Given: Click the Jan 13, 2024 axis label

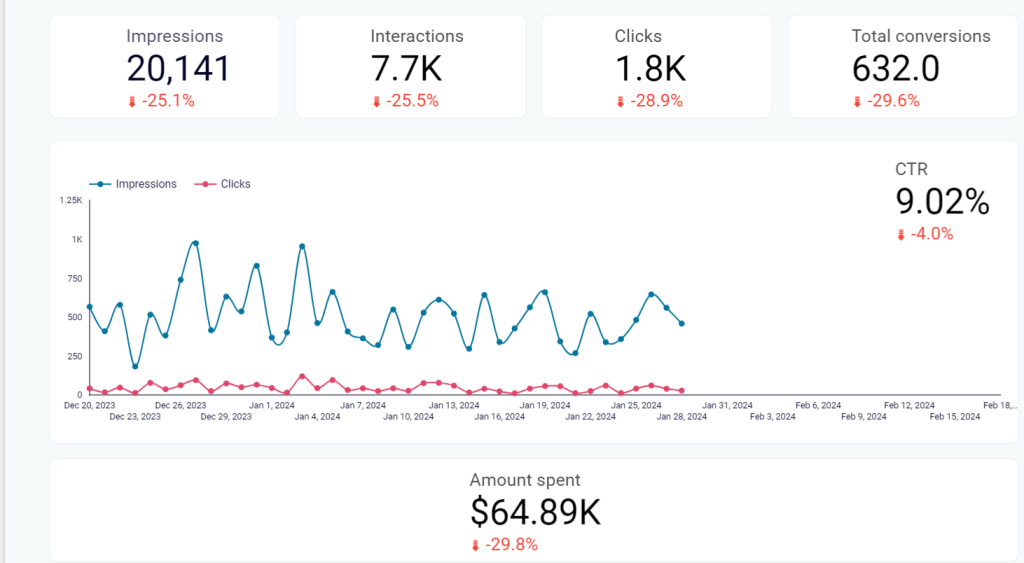Looking at the screenshot, I should 454,406.
